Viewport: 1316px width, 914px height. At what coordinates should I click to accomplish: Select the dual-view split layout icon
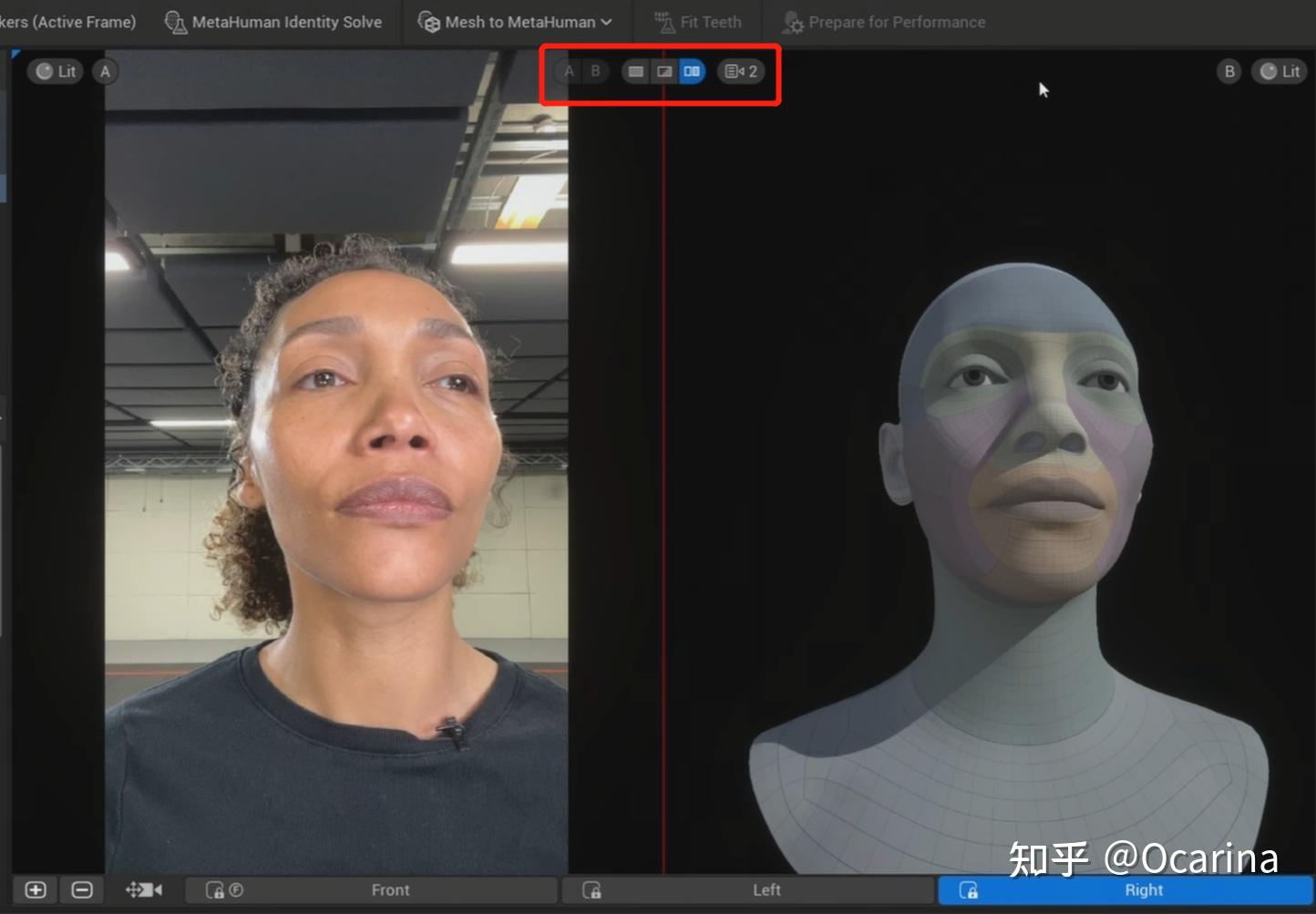692,71
